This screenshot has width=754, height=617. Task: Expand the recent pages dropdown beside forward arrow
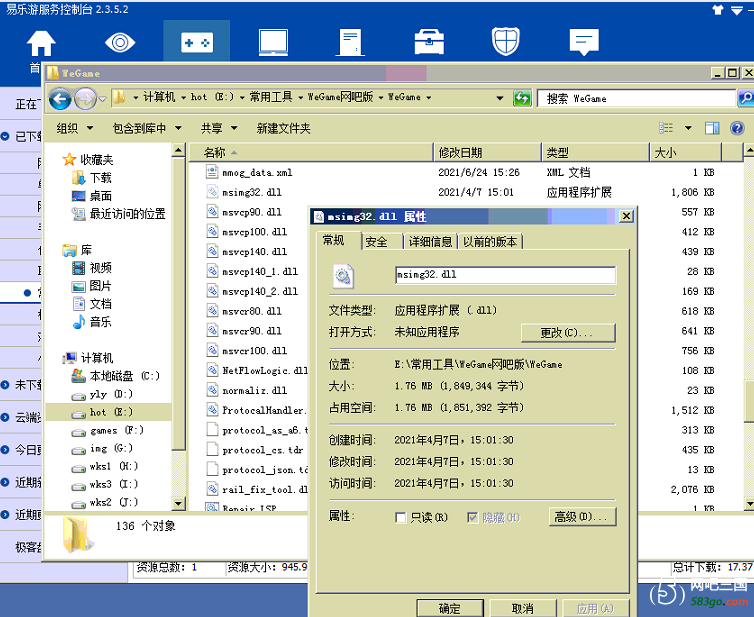102,99
